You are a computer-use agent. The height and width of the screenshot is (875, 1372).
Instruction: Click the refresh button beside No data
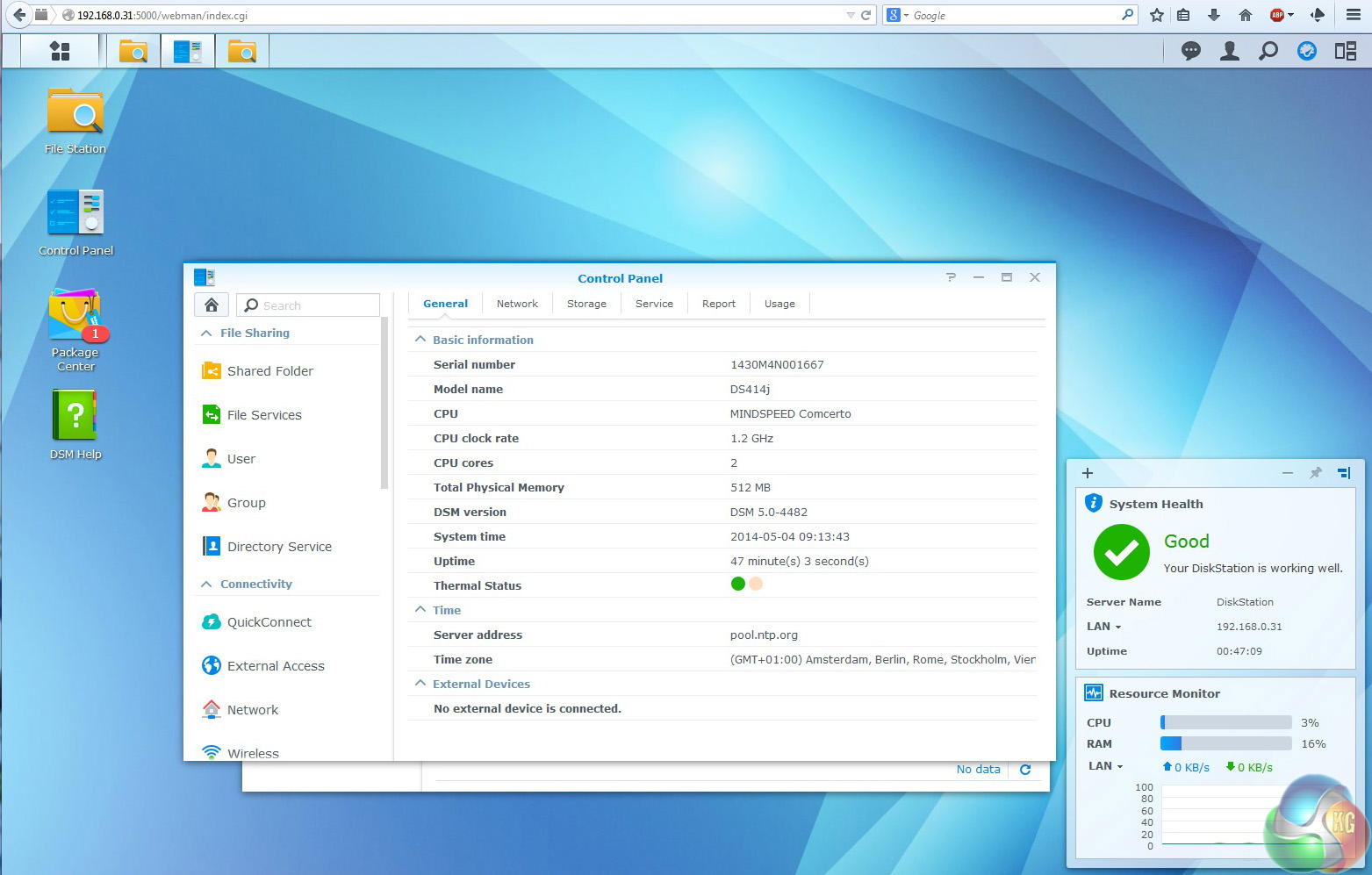pos(1024,770)
